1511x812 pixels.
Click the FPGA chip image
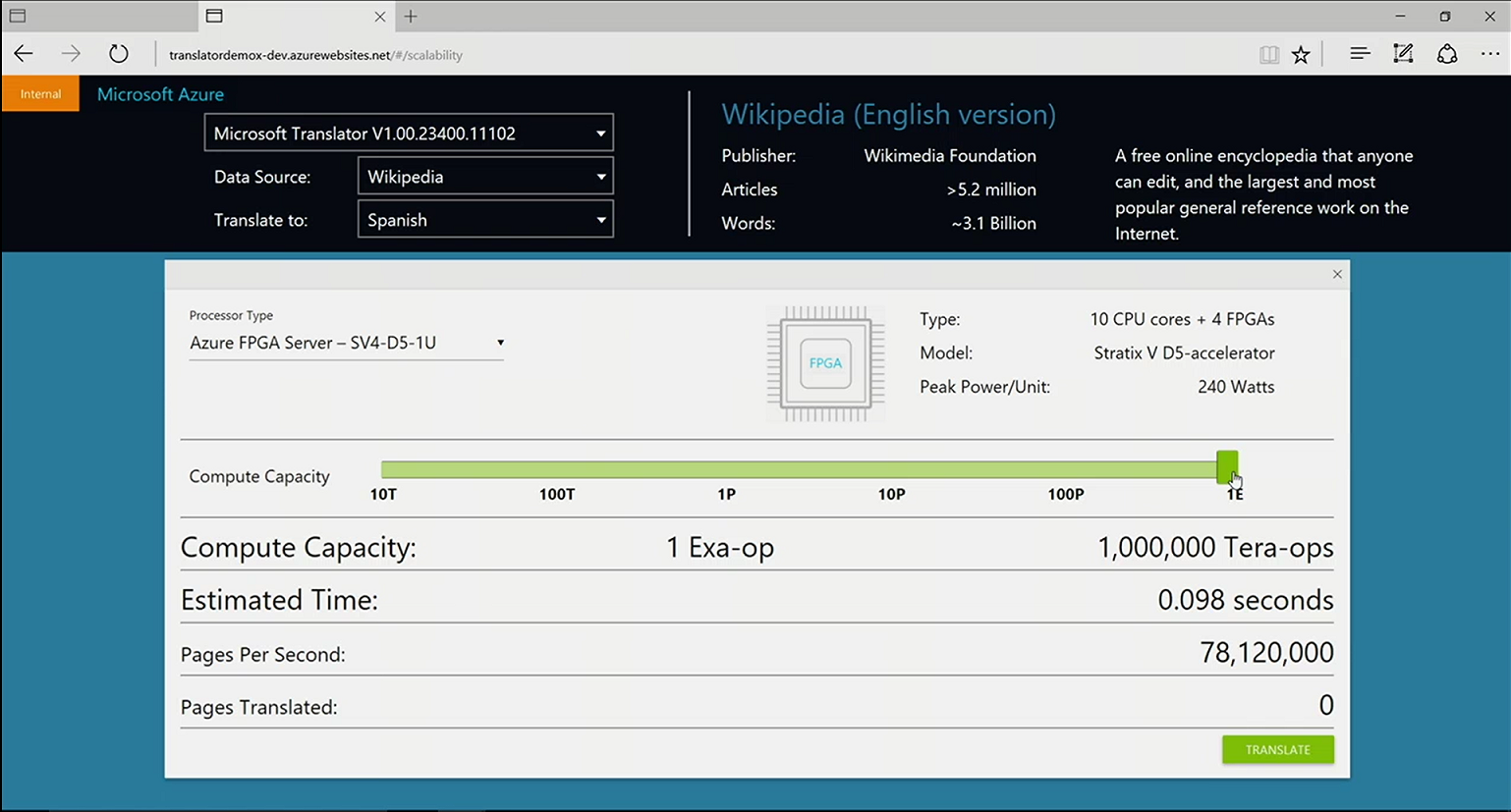[825, 363]
